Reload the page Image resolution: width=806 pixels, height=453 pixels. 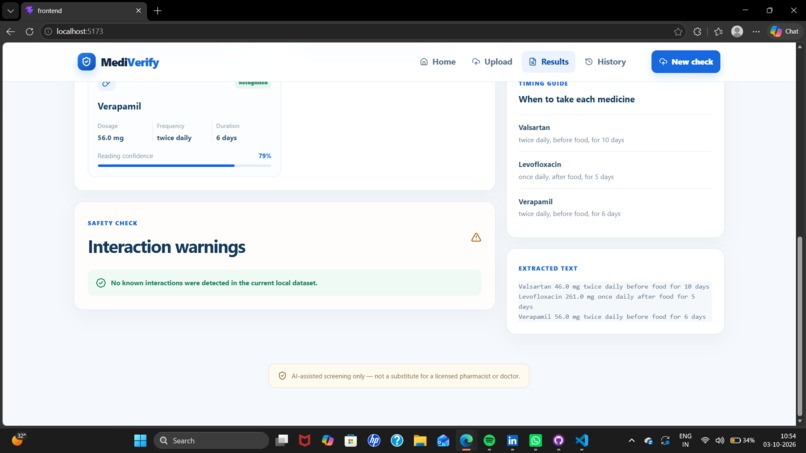coord(29,31)
